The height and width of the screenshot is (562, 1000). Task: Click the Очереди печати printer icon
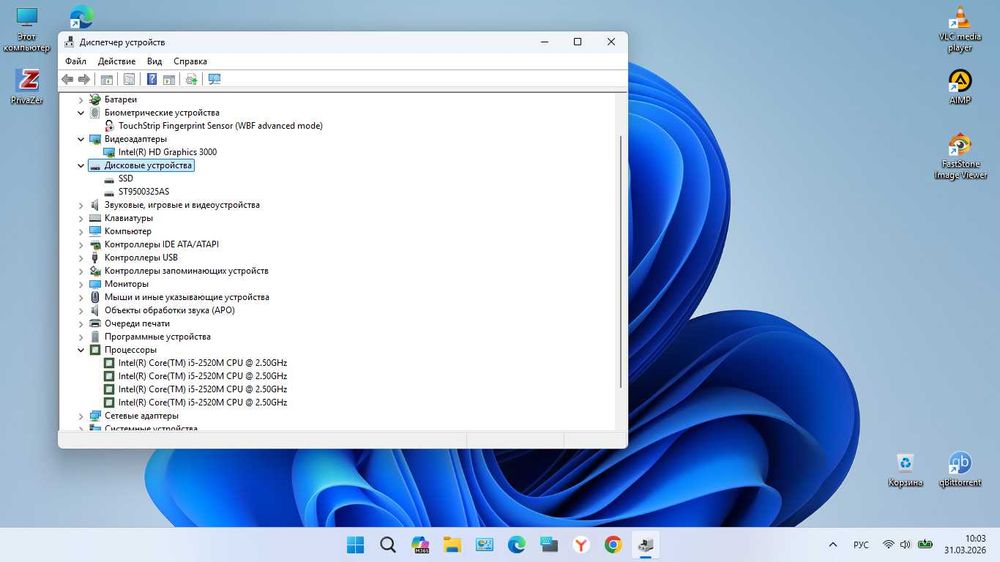pyautogui.click(x=95, y=323)
